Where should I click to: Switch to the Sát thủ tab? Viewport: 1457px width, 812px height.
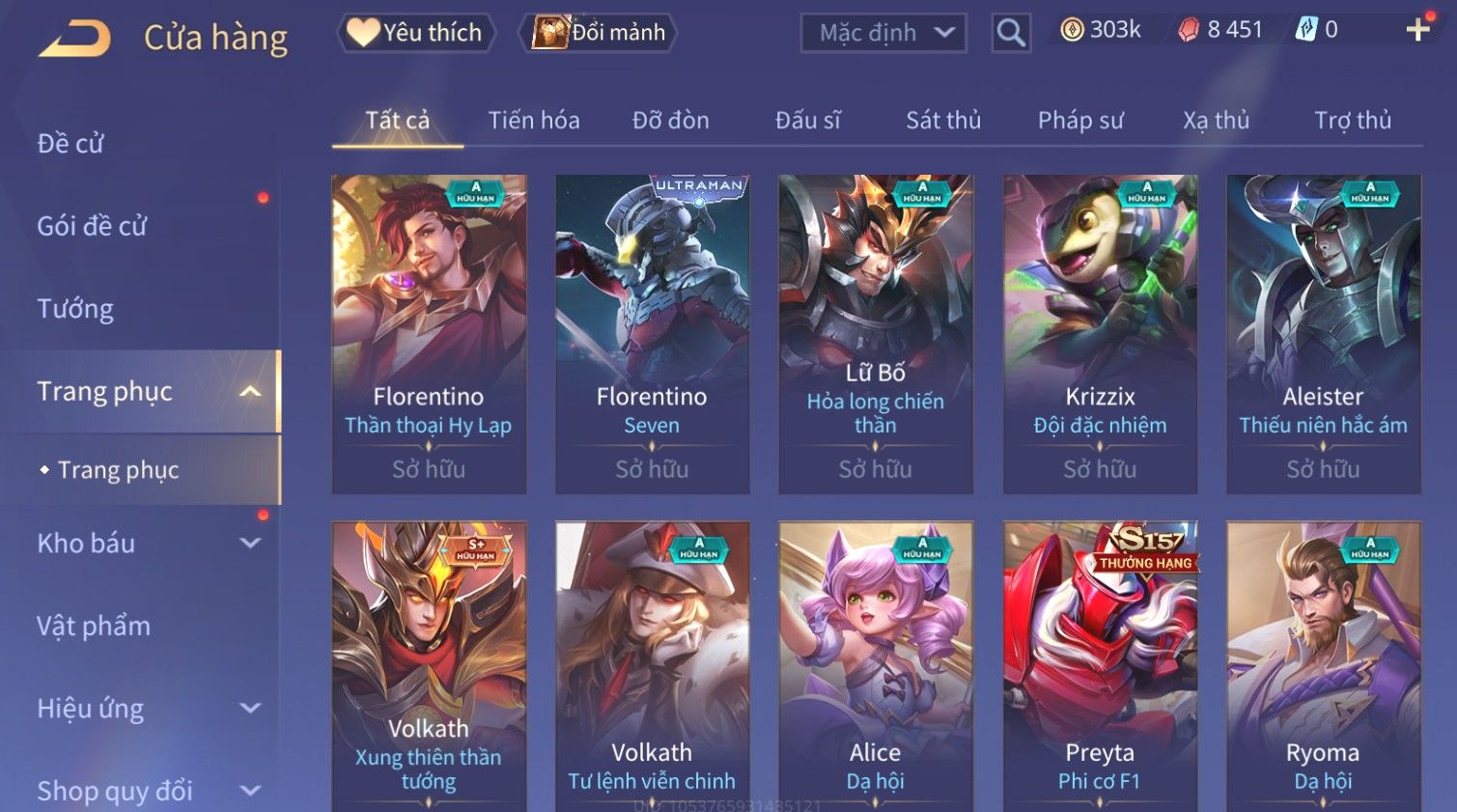click(943, 120)
